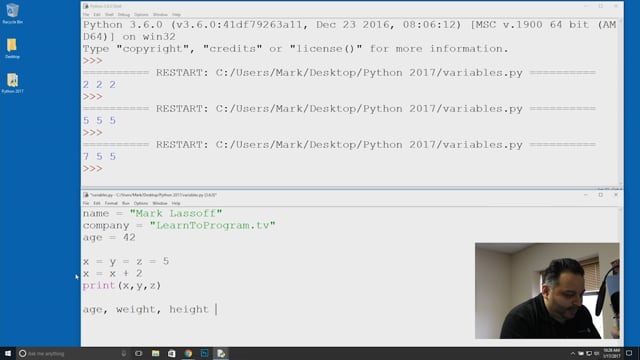Click the first RESTART variables.py line in the Shell
Image resolution: width=640 pixels, height=360 pixels.
(339, 73)
